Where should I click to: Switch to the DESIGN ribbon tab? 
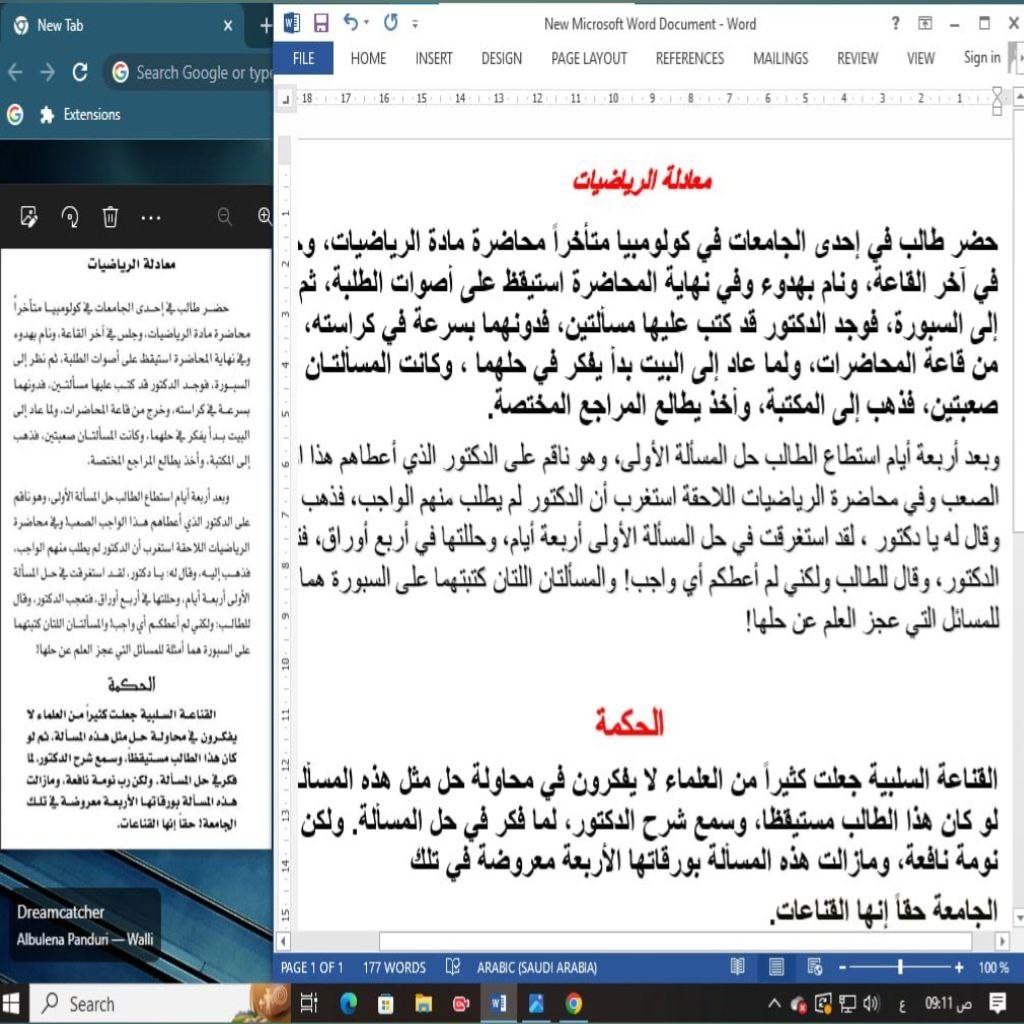(x=502, y=58)
